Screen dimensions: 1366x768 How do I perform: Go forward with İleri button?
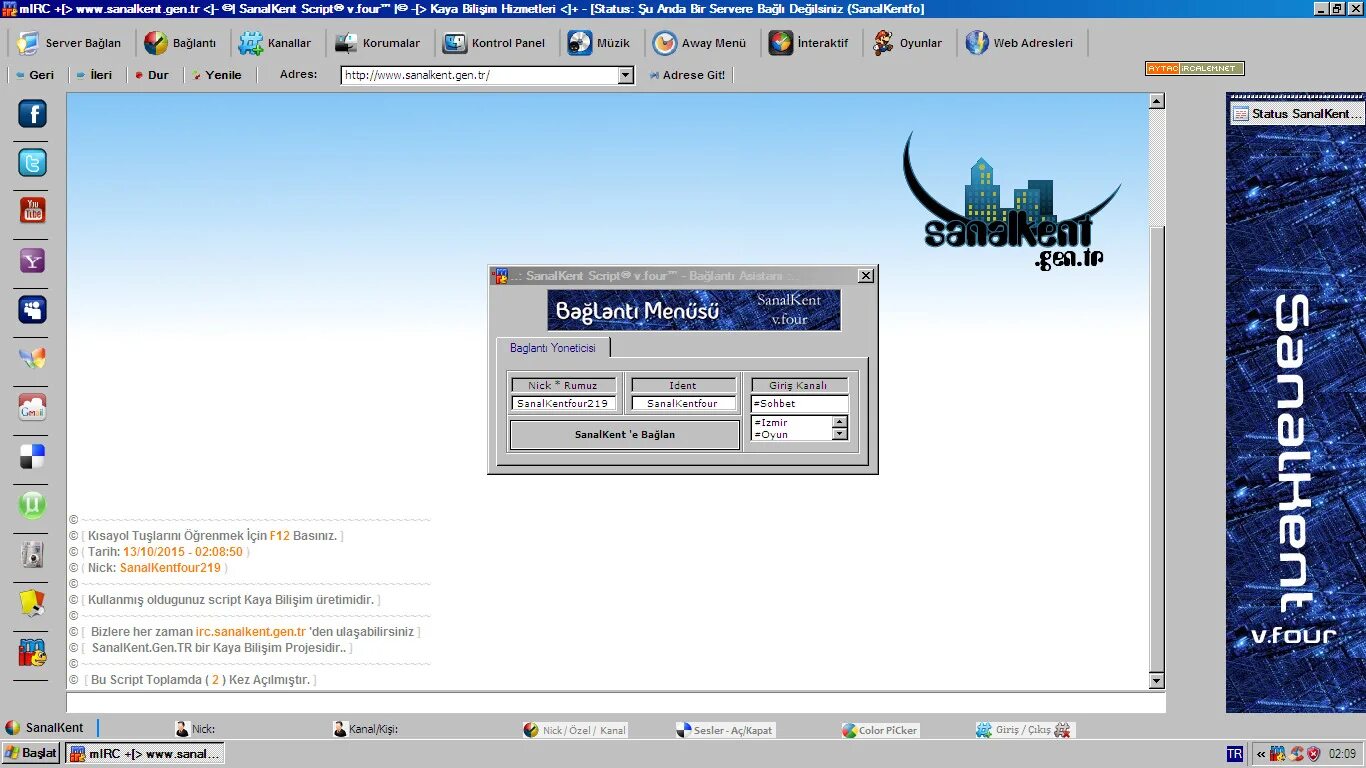pos(94,75)
